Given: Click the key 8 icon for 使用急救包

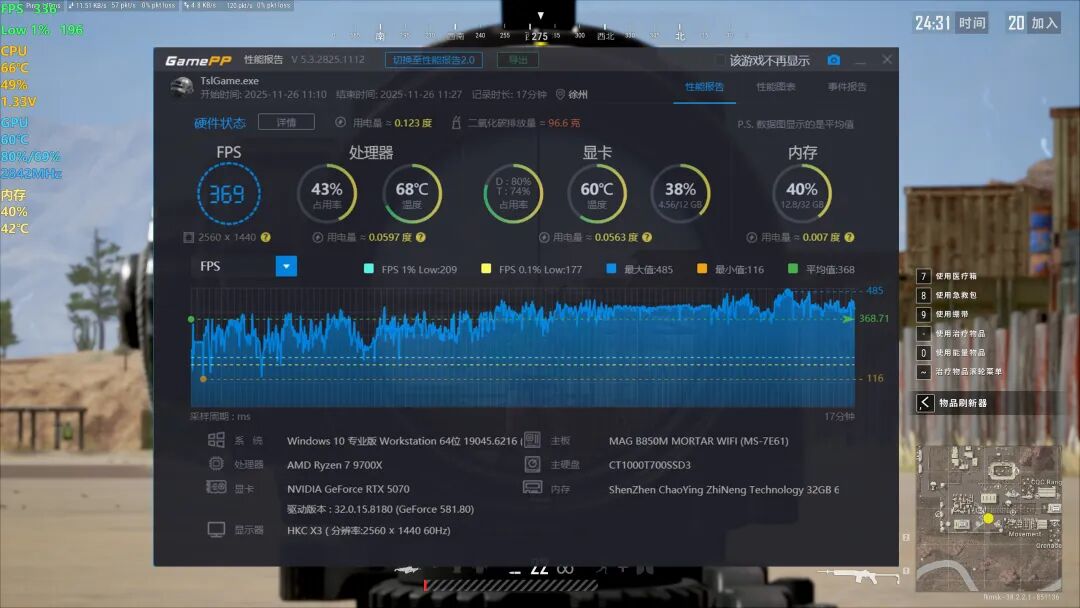Looking at the screenshot, I should pos(923,295).
